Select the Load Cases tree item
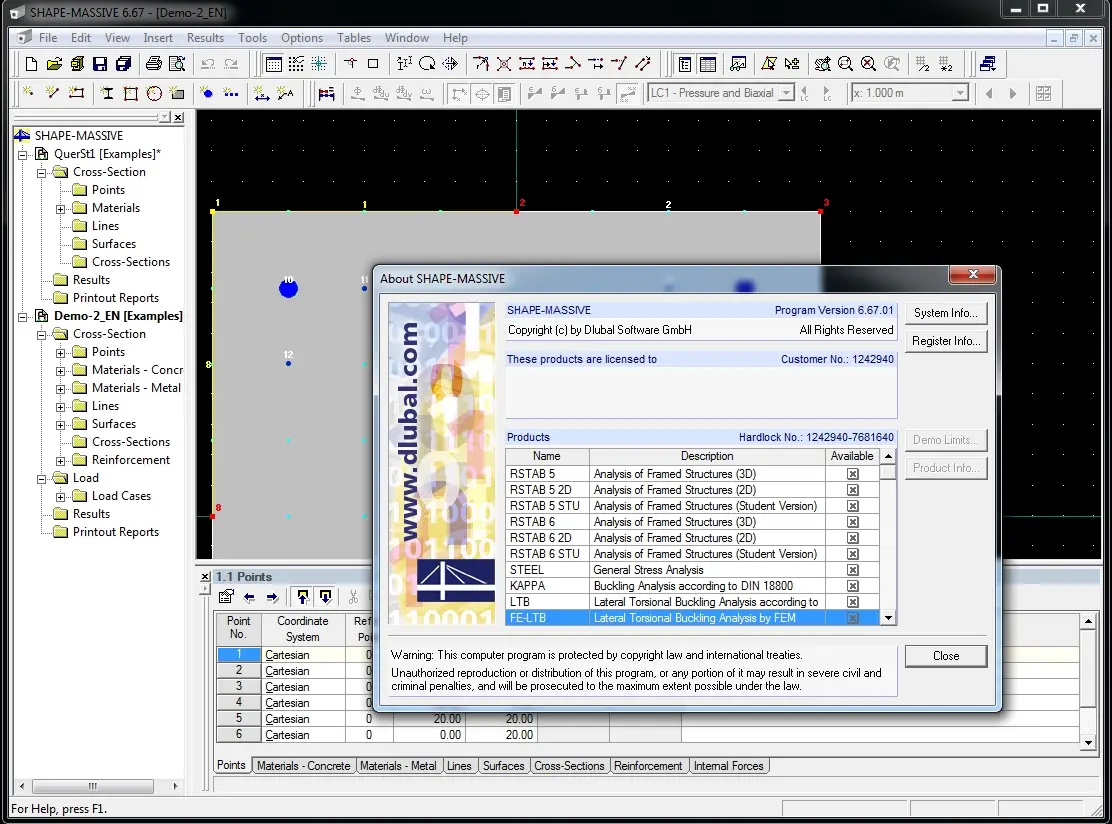 (121, 496)
